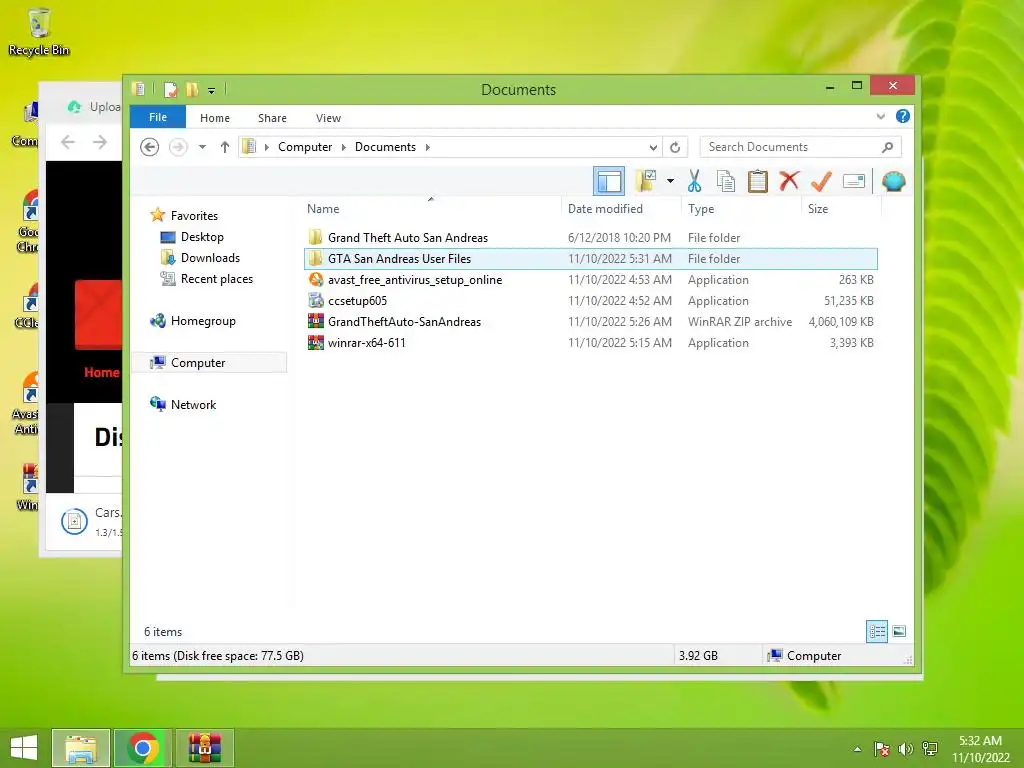Open the File tab

[x=158, y=118]
